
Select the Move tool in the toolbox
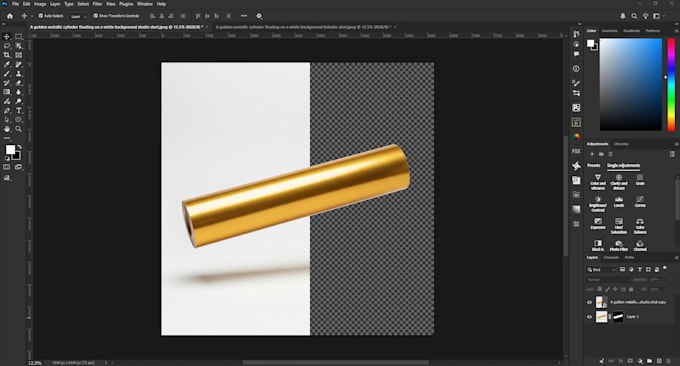(x=7, y=37)
